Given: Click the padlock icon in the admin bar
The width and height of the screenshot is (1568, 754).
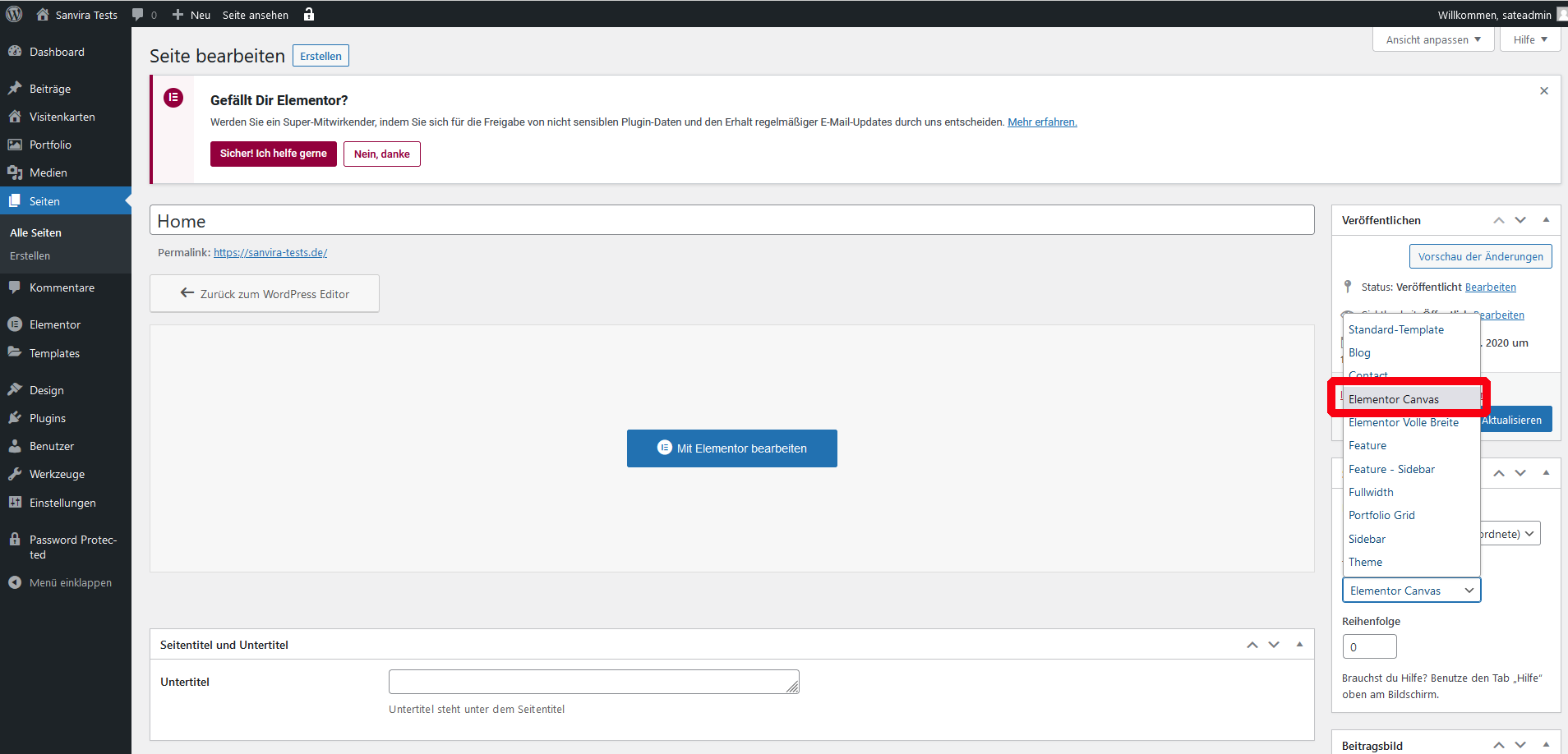Looking at the screenshot, I should [x=309, y=14].
